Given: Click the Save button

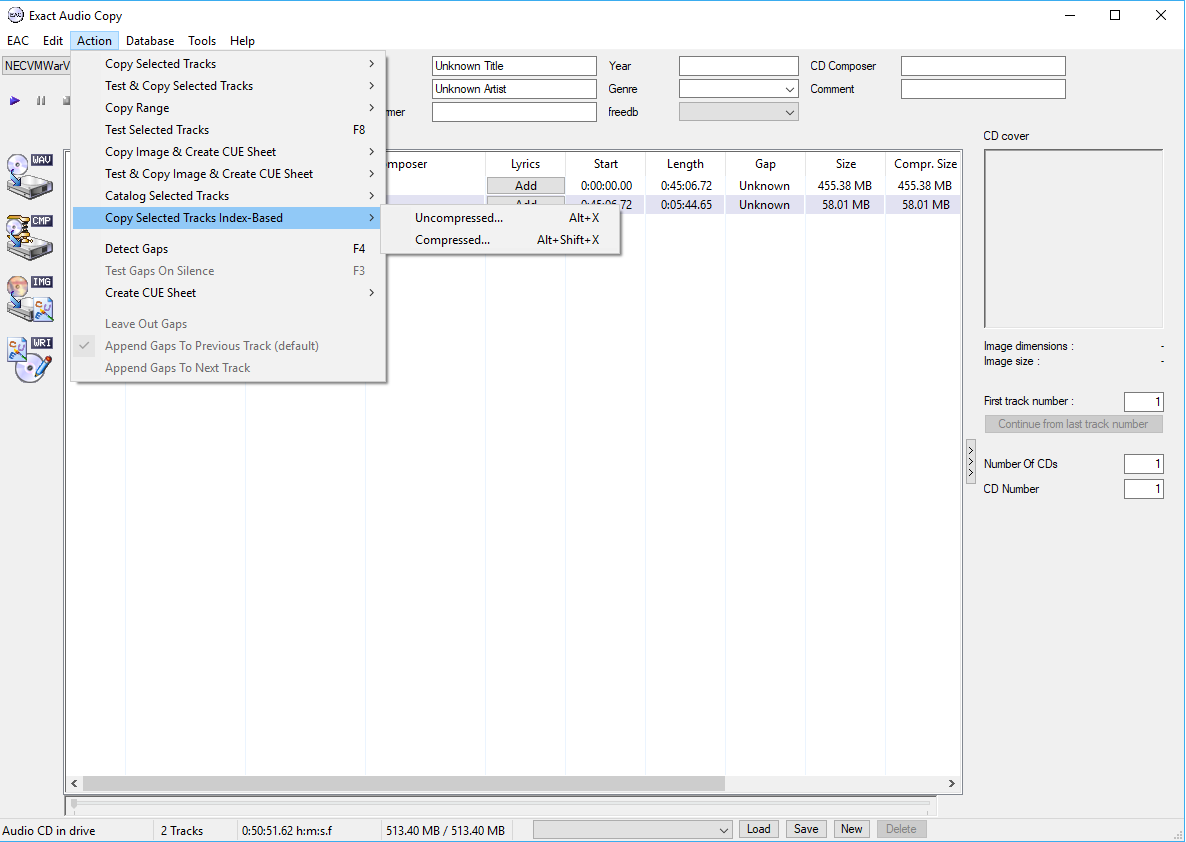Looking at the screenshot, I should click(x=806, y=829).
